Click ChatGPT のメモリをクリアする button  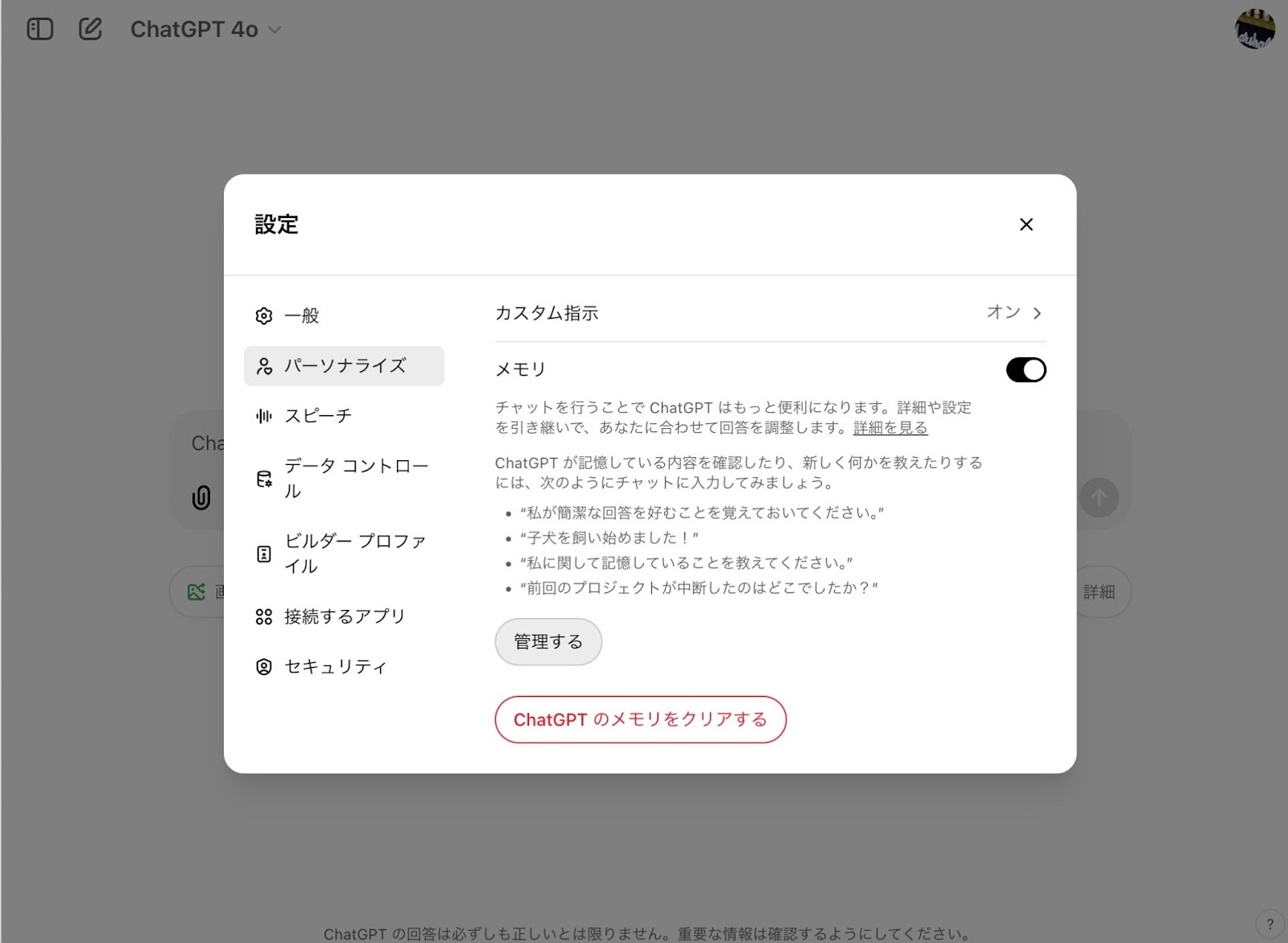point(641,719)
